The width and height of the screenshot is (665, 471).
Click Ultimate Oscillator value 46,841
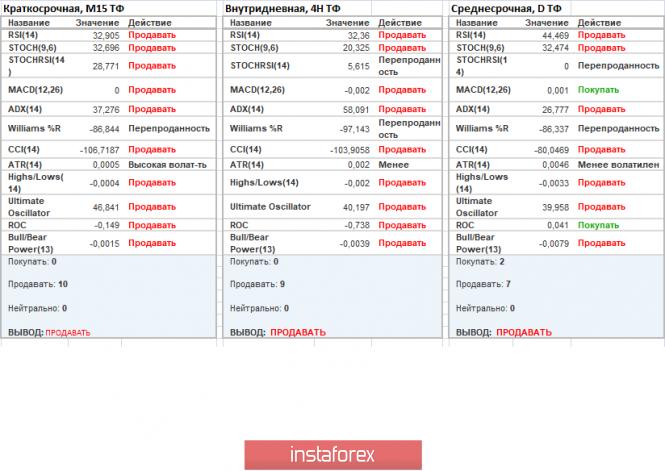click(106, 207)
